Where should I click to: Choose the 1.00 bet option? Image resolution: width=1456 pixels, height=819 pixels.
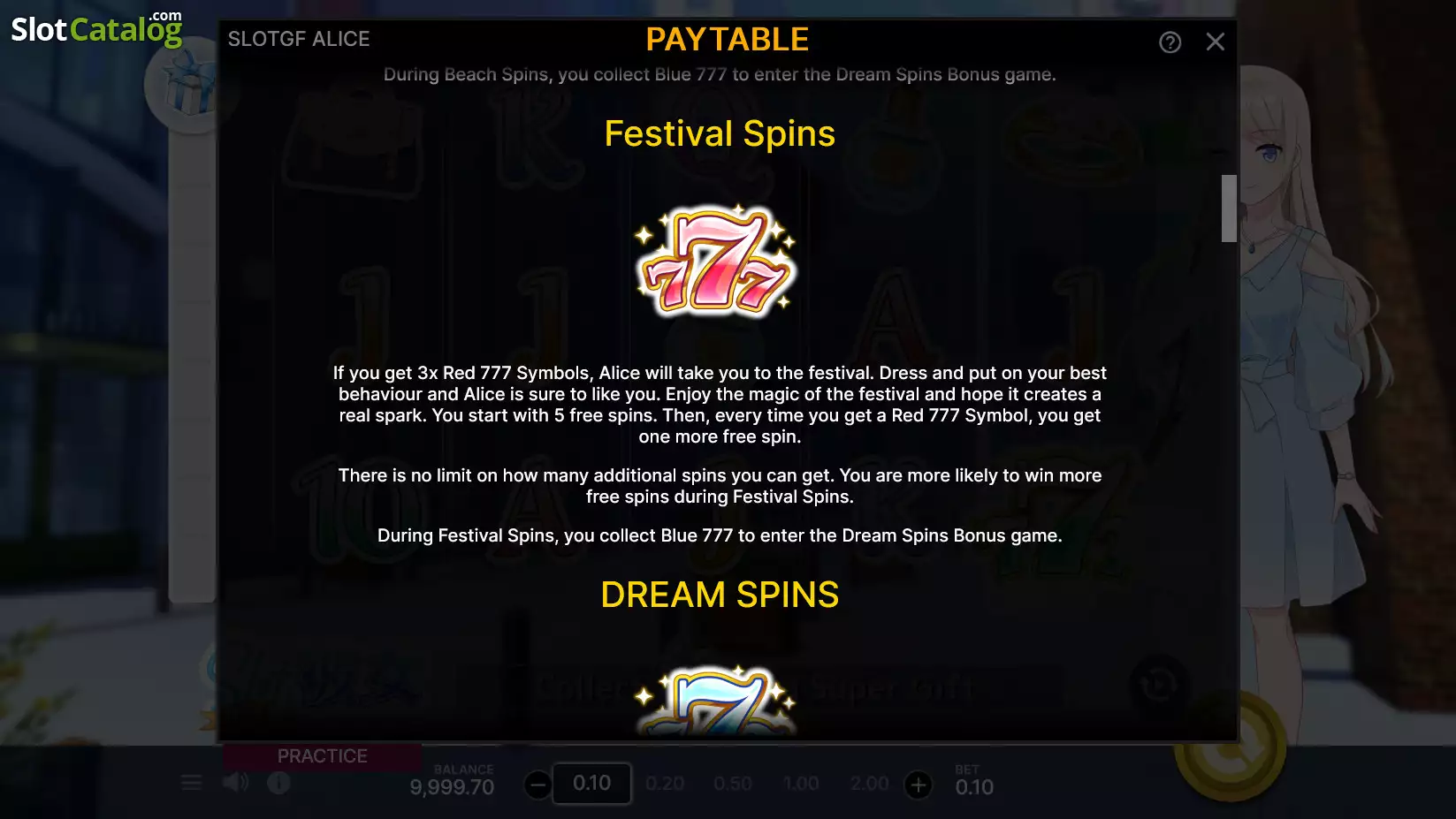pos(801,784)
